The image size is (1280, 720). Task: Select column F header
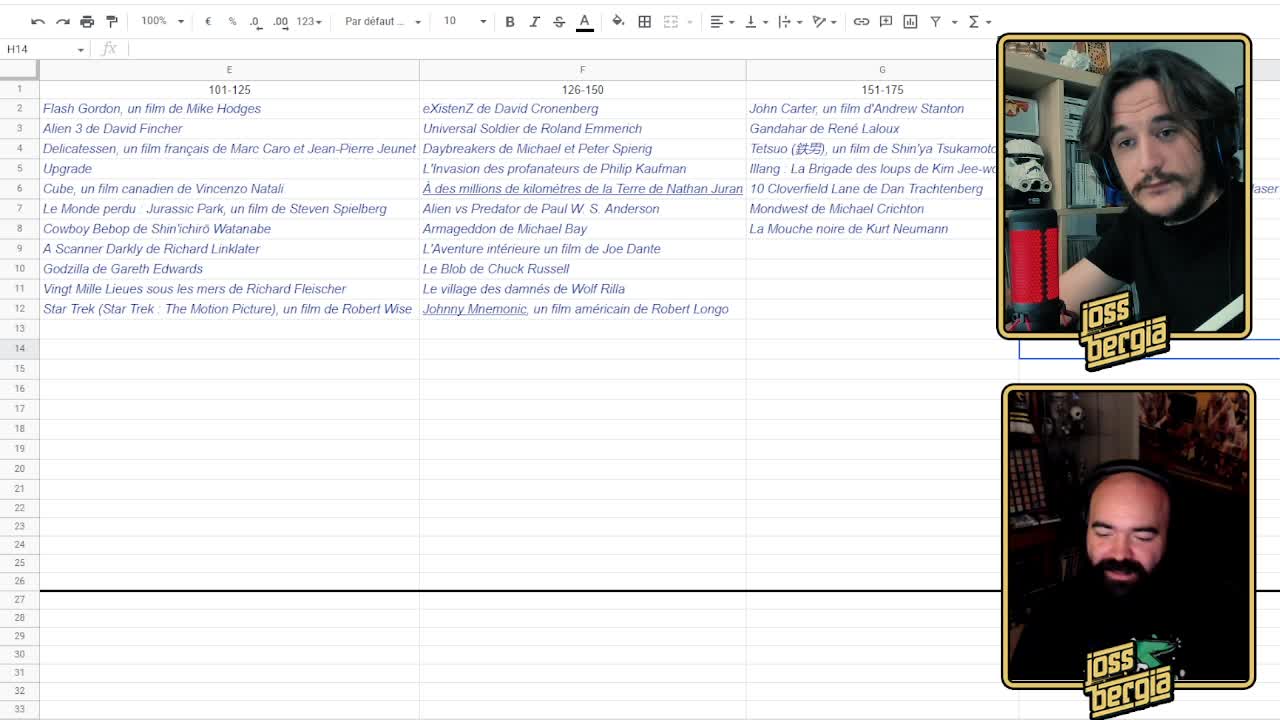(x=582, y=69)
